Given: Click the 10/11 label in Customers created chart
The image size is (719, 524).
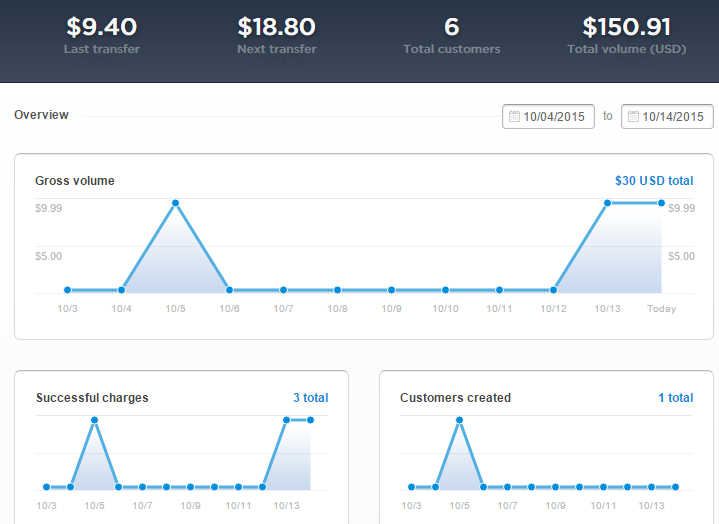Looking at the screenshot, I should [x=603, y=505].
